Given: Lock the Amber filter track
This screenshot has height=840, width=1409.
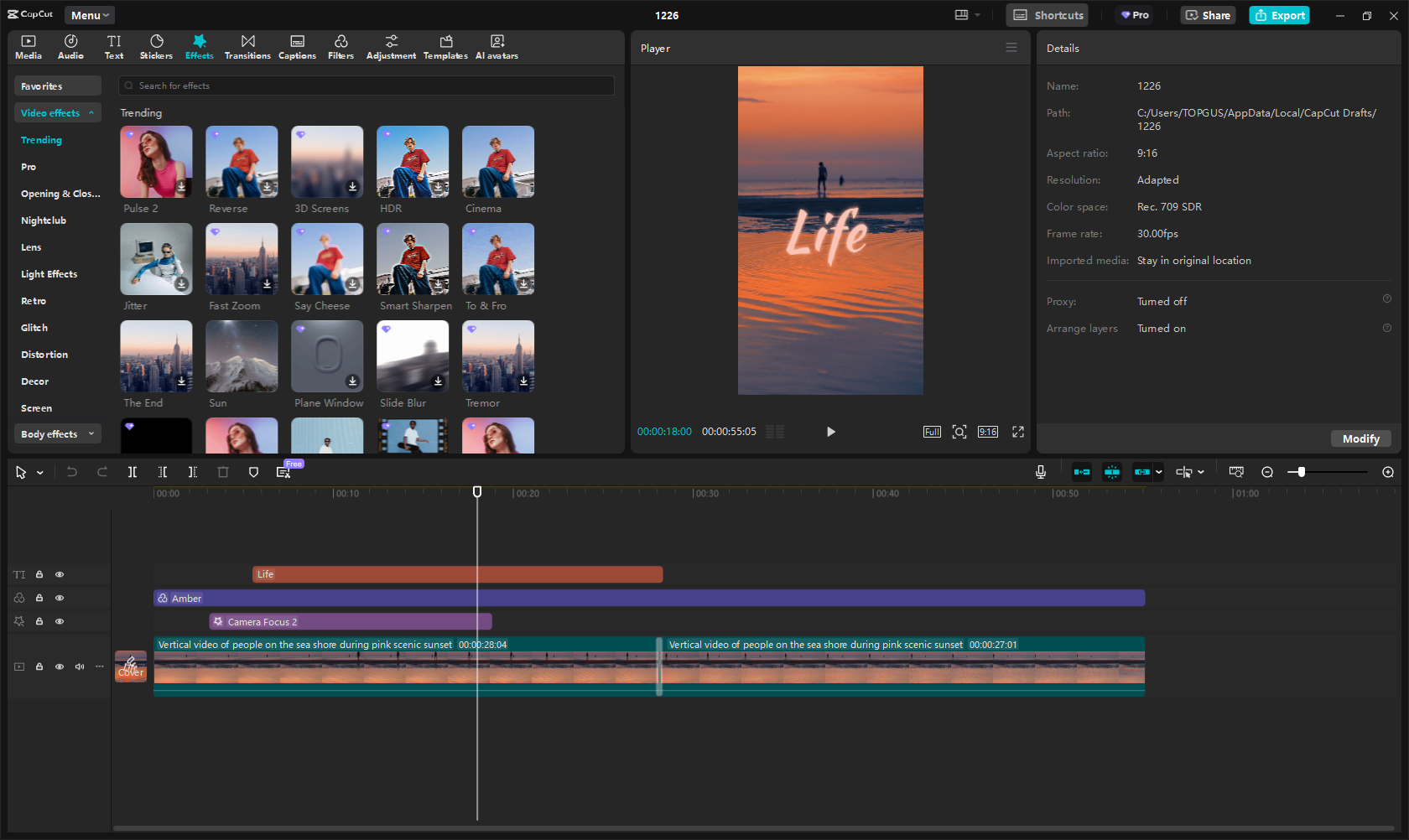Looking at the screenshot, I should pyautogui.click(x=39, y=598).
